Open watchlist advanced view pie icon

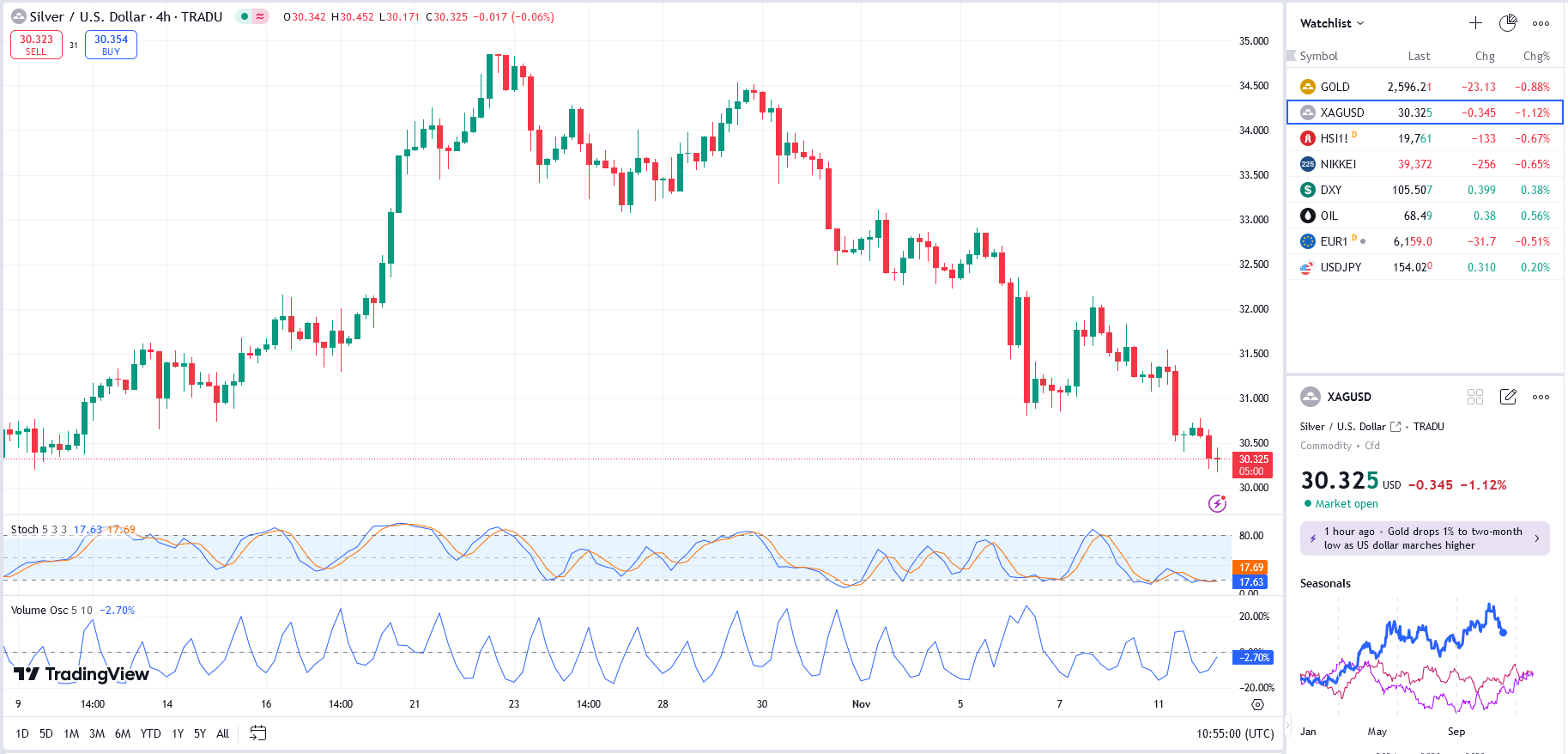[x=1508, y=23]
